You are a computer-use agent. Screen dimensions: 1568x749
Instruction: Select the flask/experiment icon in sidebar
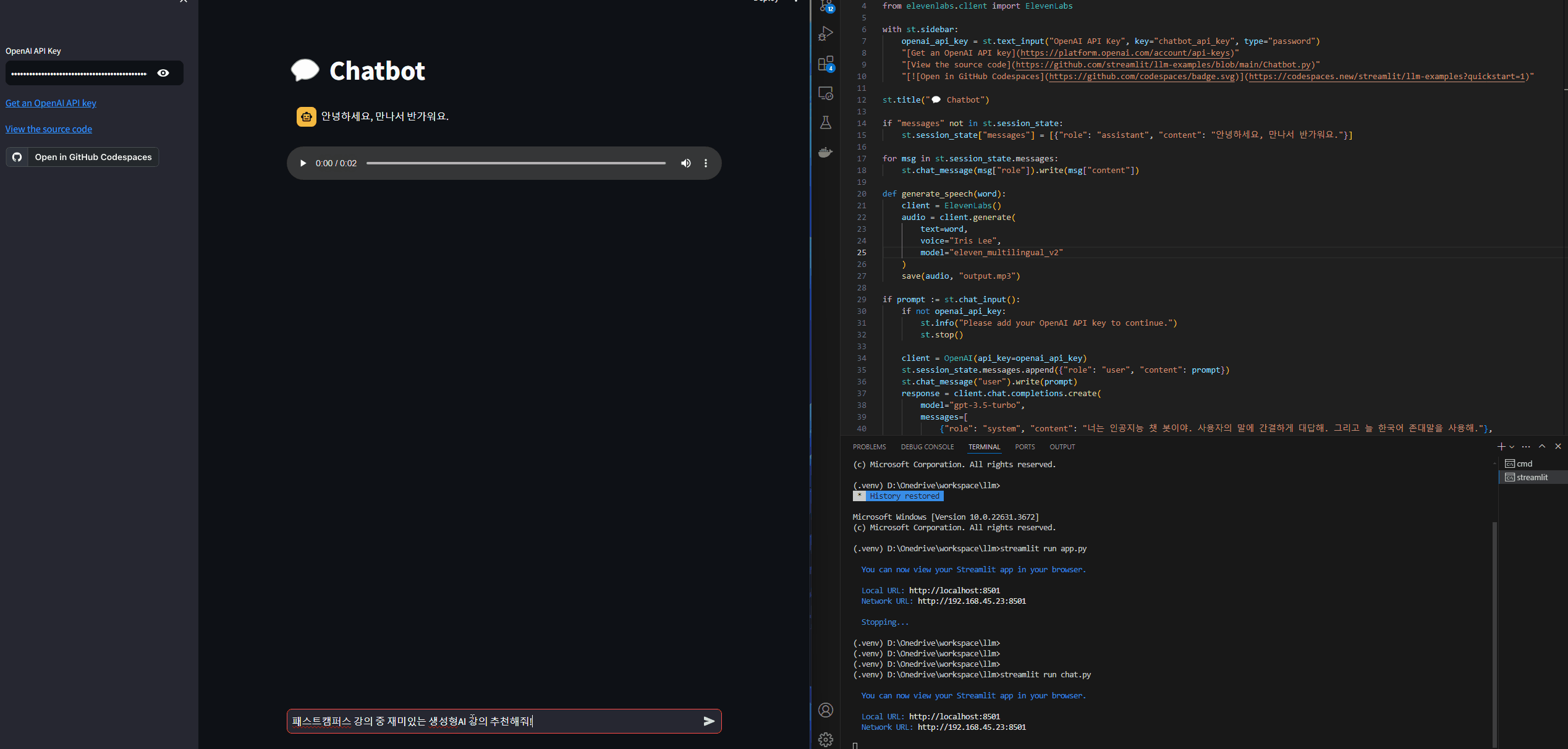point(828,122)
